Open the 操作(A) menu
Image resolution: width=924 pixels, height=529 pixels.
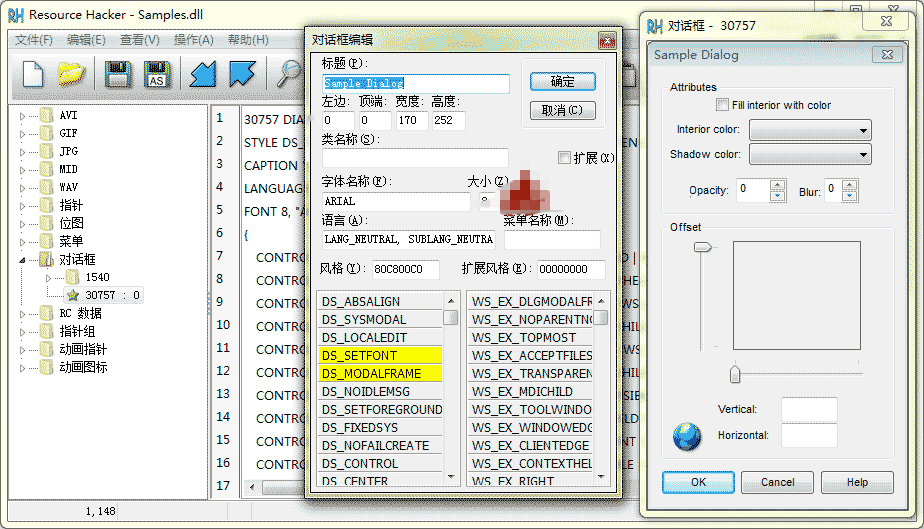[x=193, y=39]
